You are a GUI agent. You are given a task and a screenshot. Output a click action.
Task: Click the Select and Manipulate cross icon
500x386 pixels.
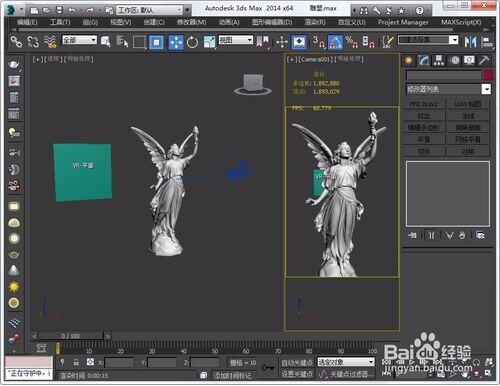coord(282,42)
